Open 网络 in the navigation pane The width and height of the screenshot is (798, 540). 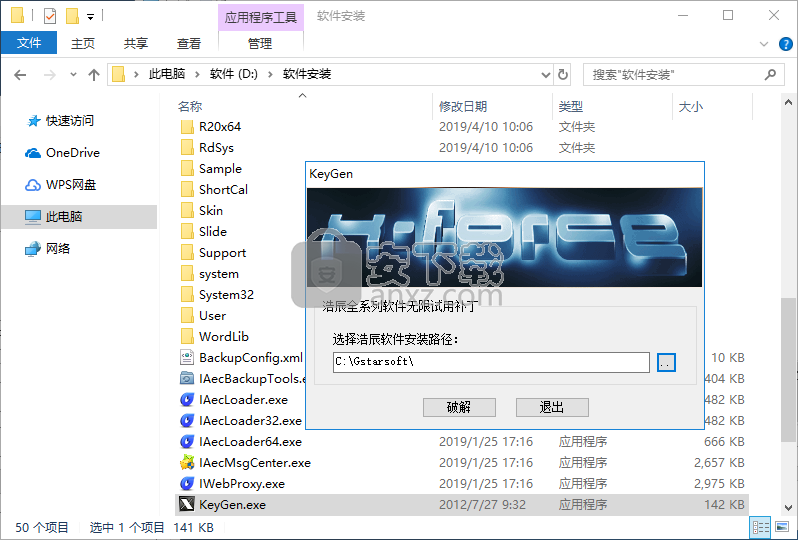58,249
